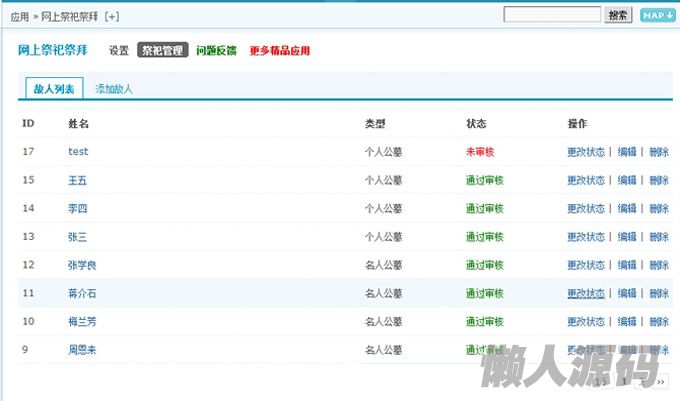680x401 pixels.
Task: Click the search input field
Action: 552,15
